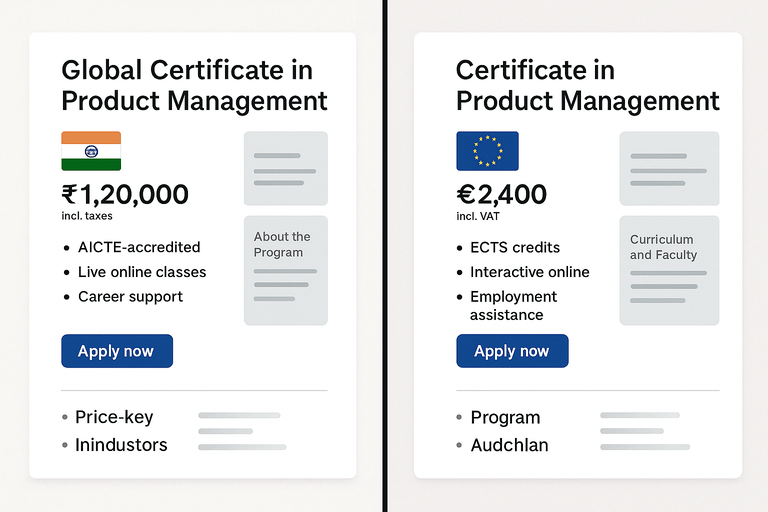Click the €2,400 price text
Screen dimensions: 768x512
502,194
